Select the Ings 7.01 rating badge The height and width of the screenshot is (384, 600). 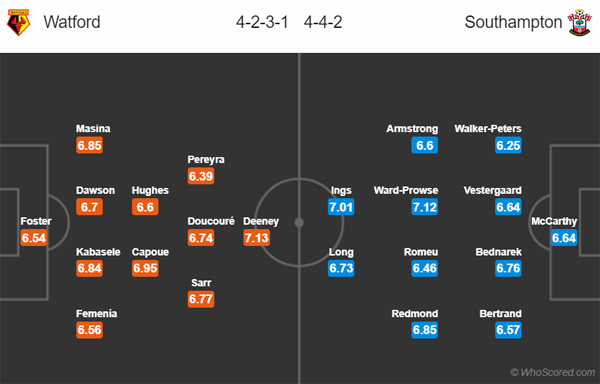tap(341, 207)
